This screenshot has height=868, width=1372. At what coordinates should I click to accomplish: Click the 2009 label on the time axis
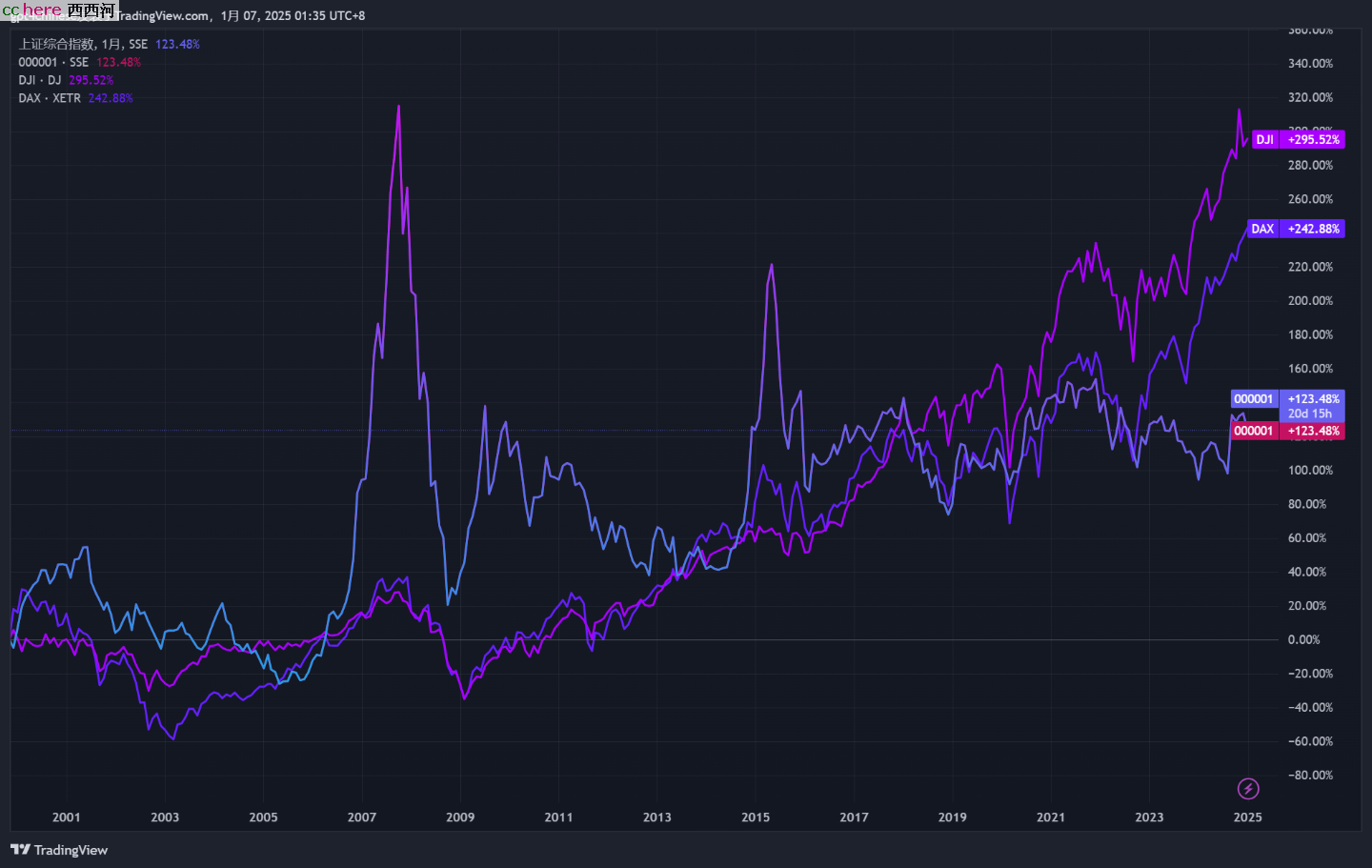pos(460,817)
